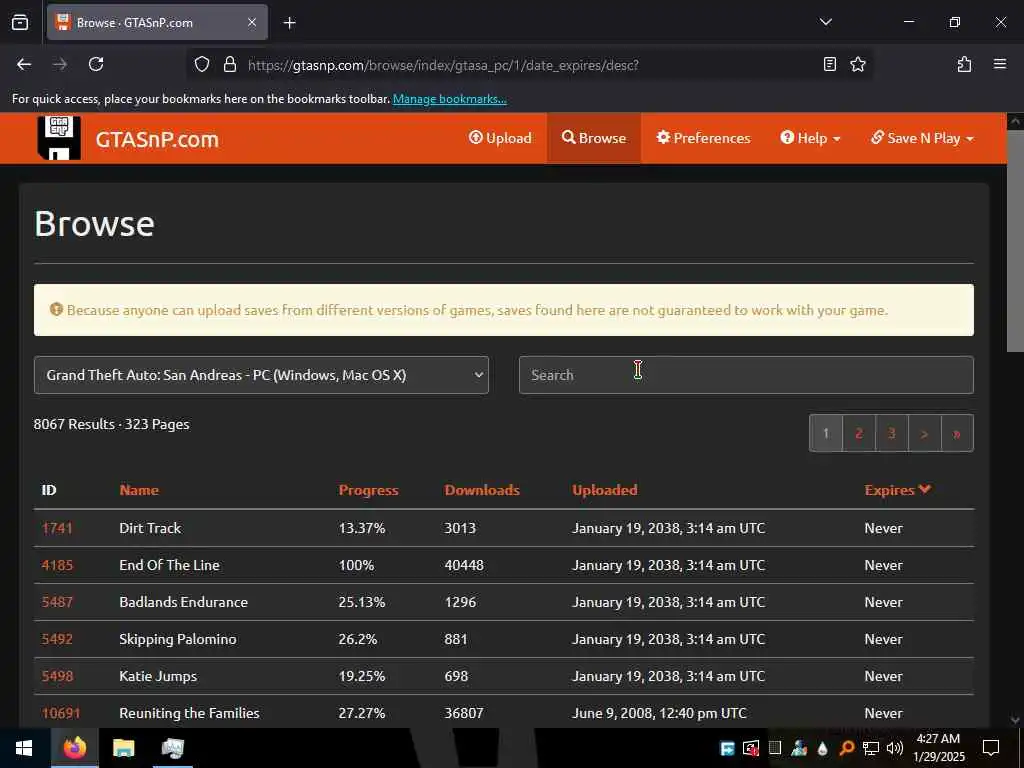This screenshot has width=1024, height=768.
Task: Sort table by Progress column
Action: pyautogui.click(x=368, y=490)
